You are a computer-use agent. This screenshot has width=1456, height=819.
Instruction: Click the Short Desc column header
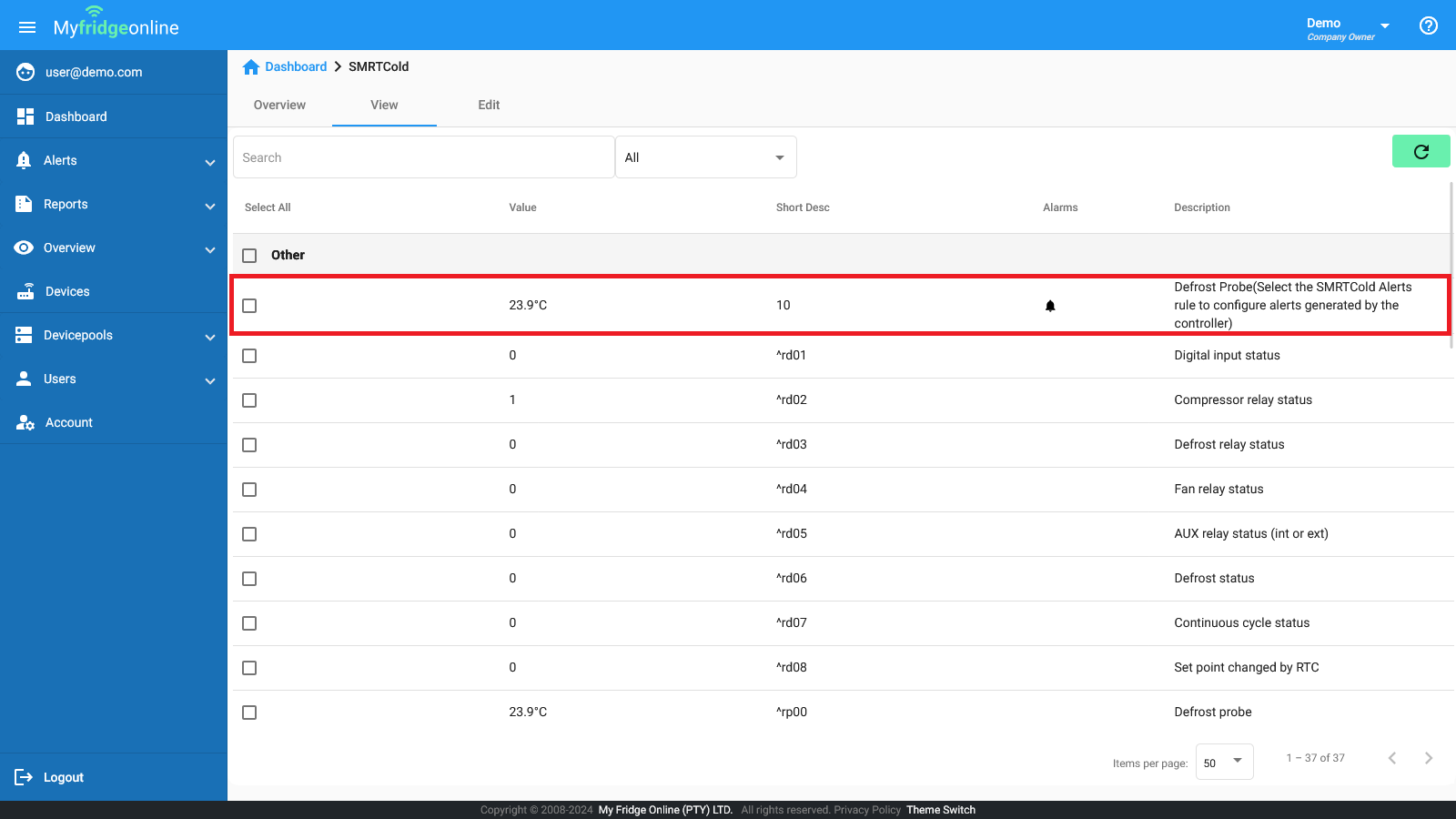click(803, 207)
